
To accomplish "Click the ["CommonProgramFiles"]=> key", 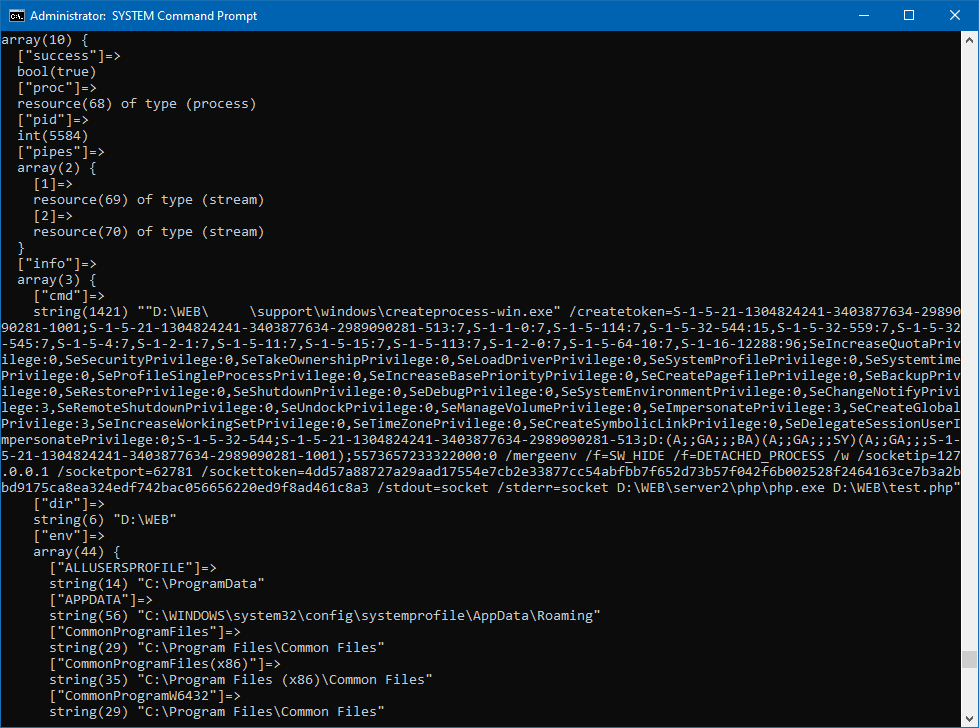I will [145, 631].
